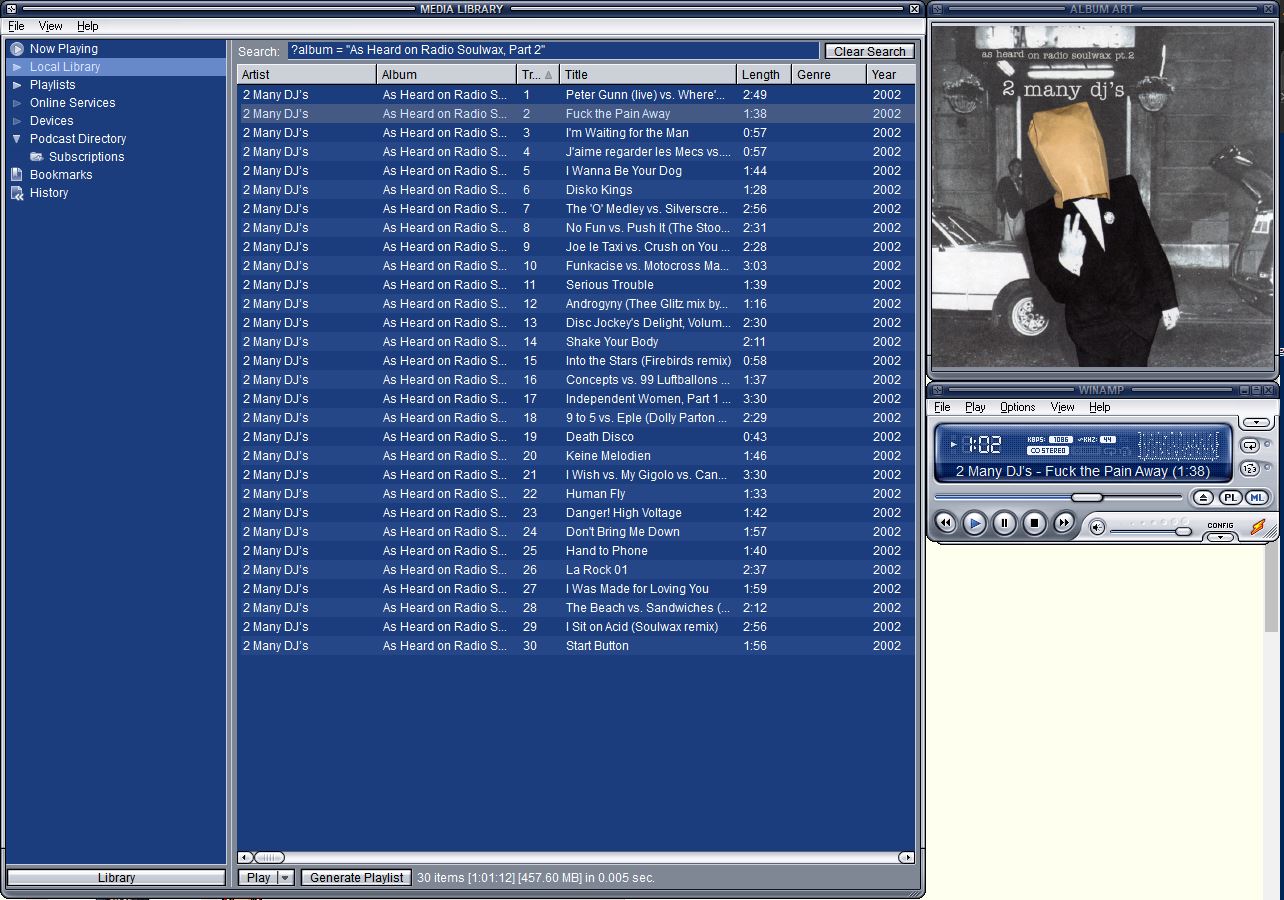Screen dimensions: 1284x900
Task: Click the Media Library window system menu icon
Action: [12, 9]
